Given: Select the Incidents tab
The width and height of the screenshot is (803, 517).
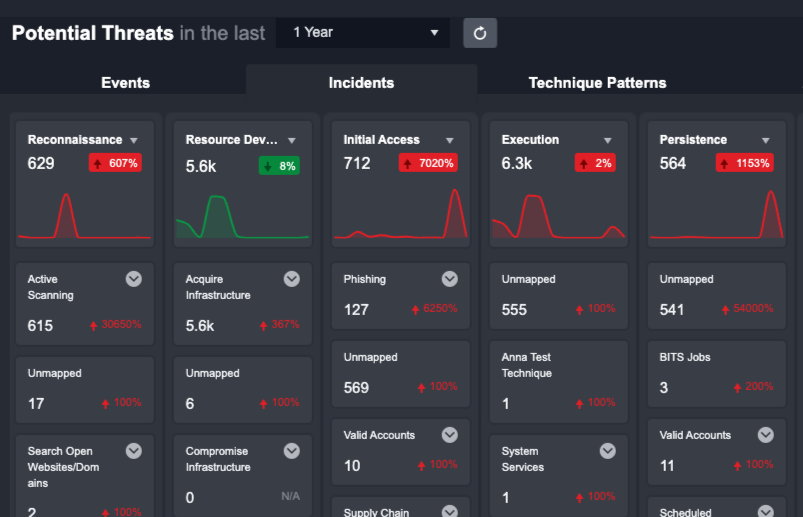Looking at the screenshot, I should [x=361, y=83].
